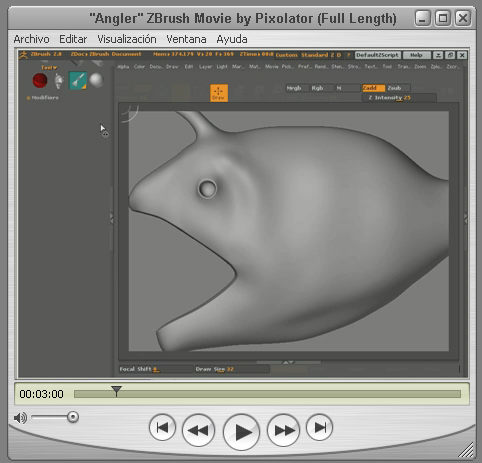
Task: Collapse ZBrush with its hide-window icon
Action: click(x=438, y=55)
